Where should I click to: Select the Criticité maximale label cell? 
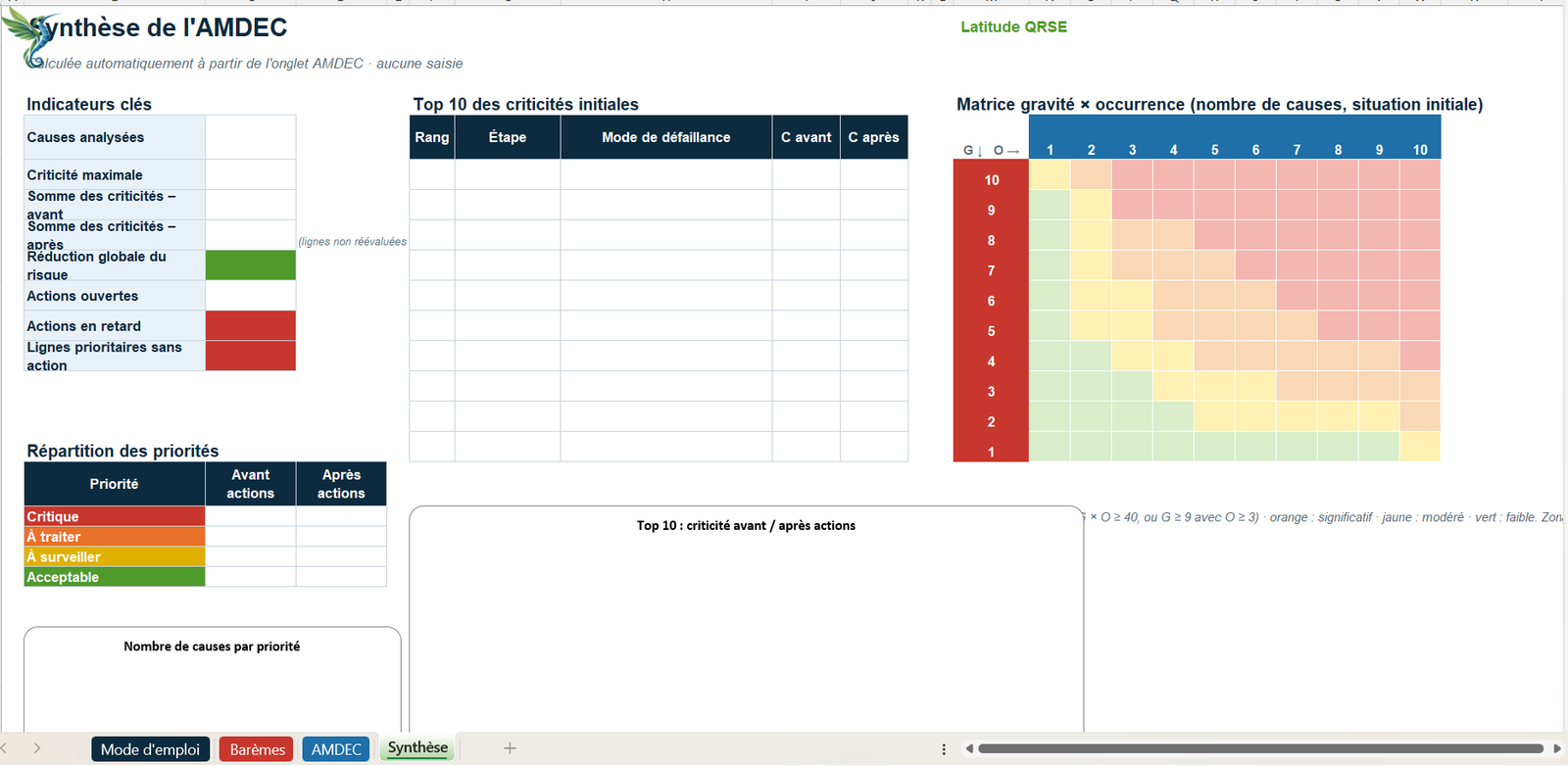115,174
